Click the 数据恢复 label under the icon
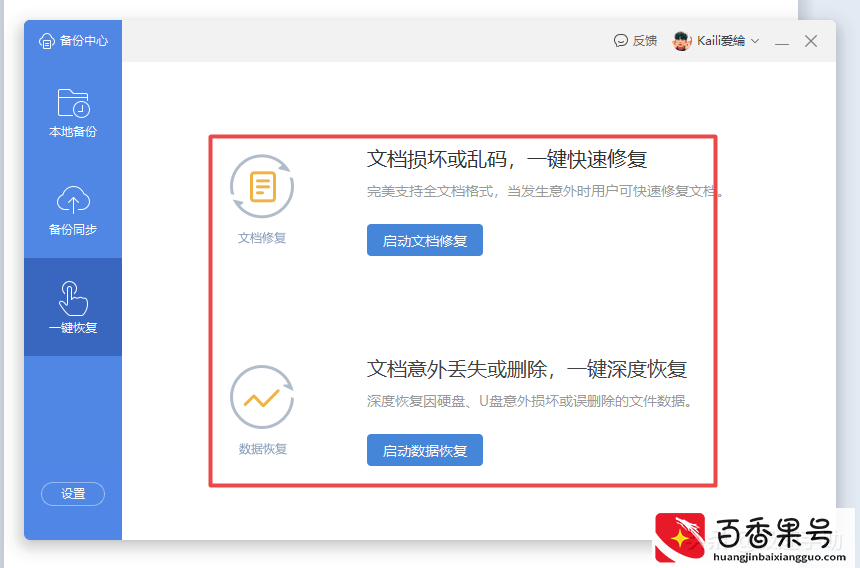 263,449
